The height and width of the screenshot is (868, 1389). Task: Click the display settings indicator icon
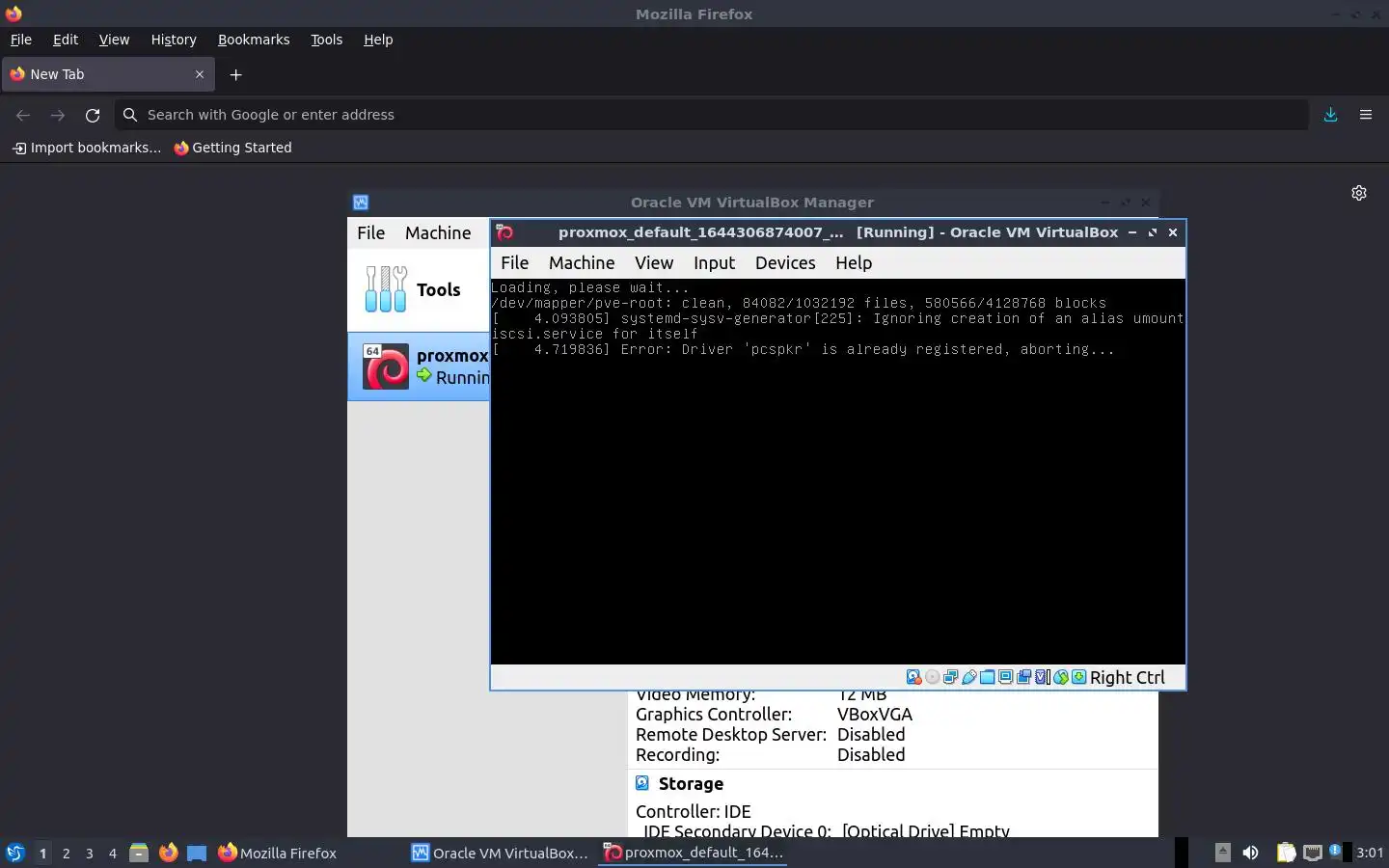click(1006, 677)
